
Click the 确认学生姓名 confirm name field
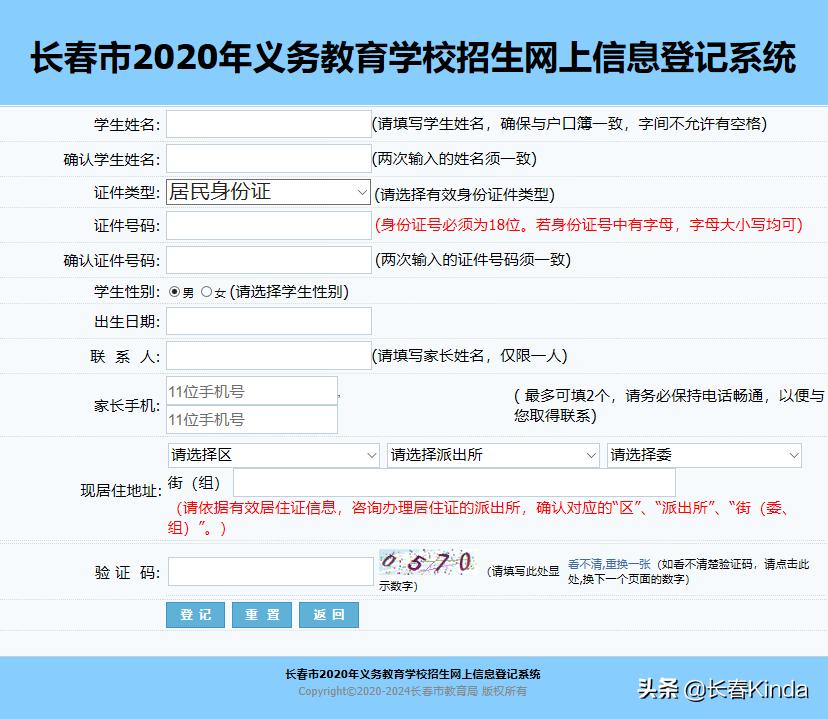point(267,158)
